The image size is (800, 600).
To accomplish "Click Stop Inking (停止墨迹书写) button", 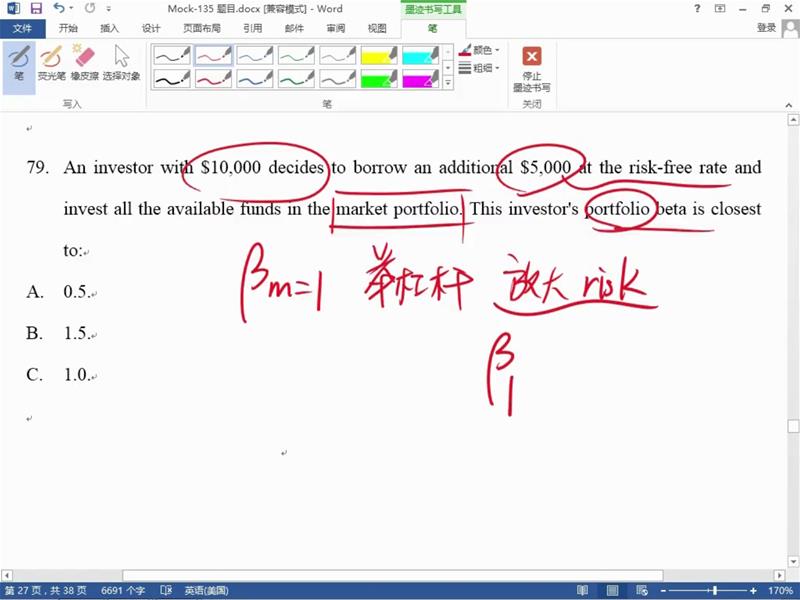I will click(x=532, y=69).
